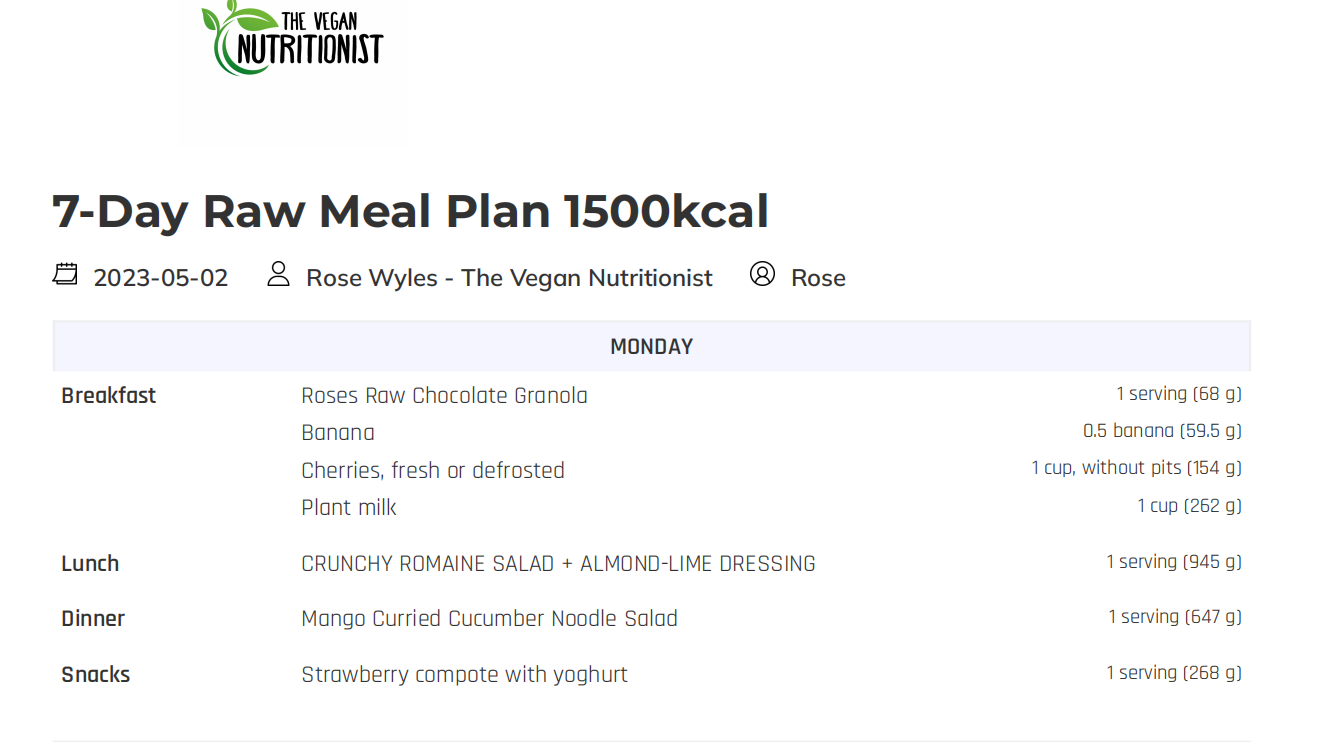Click the Lunch meal label

click(90, 564)
